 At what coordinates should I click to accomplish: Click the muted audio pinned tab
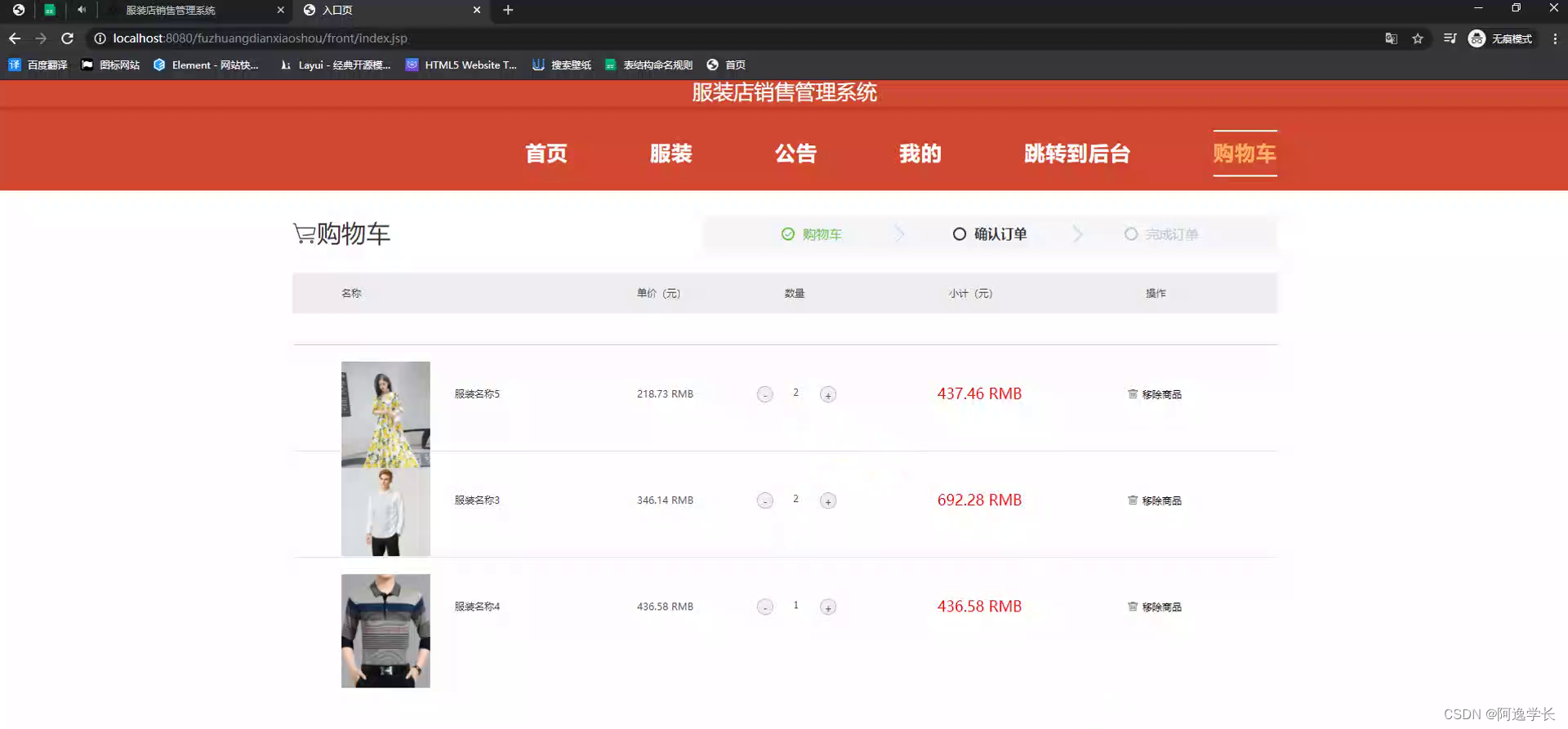click(81, 10)
